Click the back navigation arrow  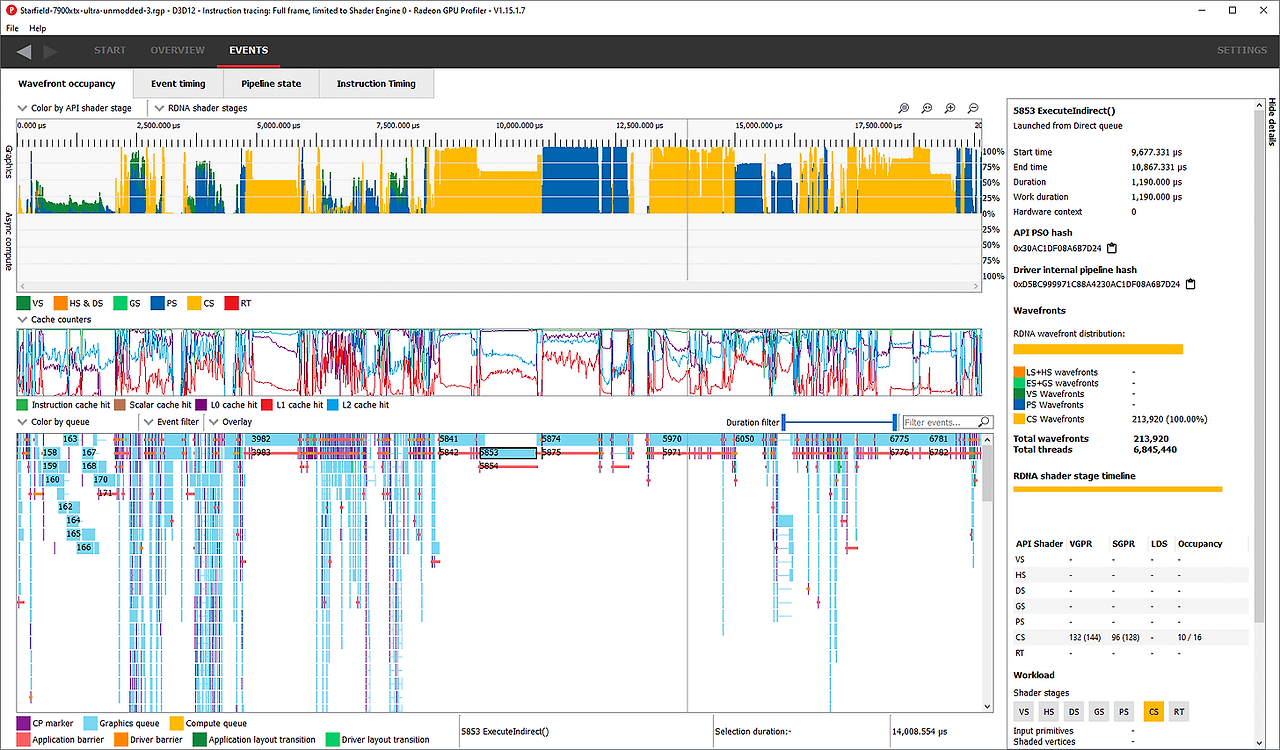[24, 51]
